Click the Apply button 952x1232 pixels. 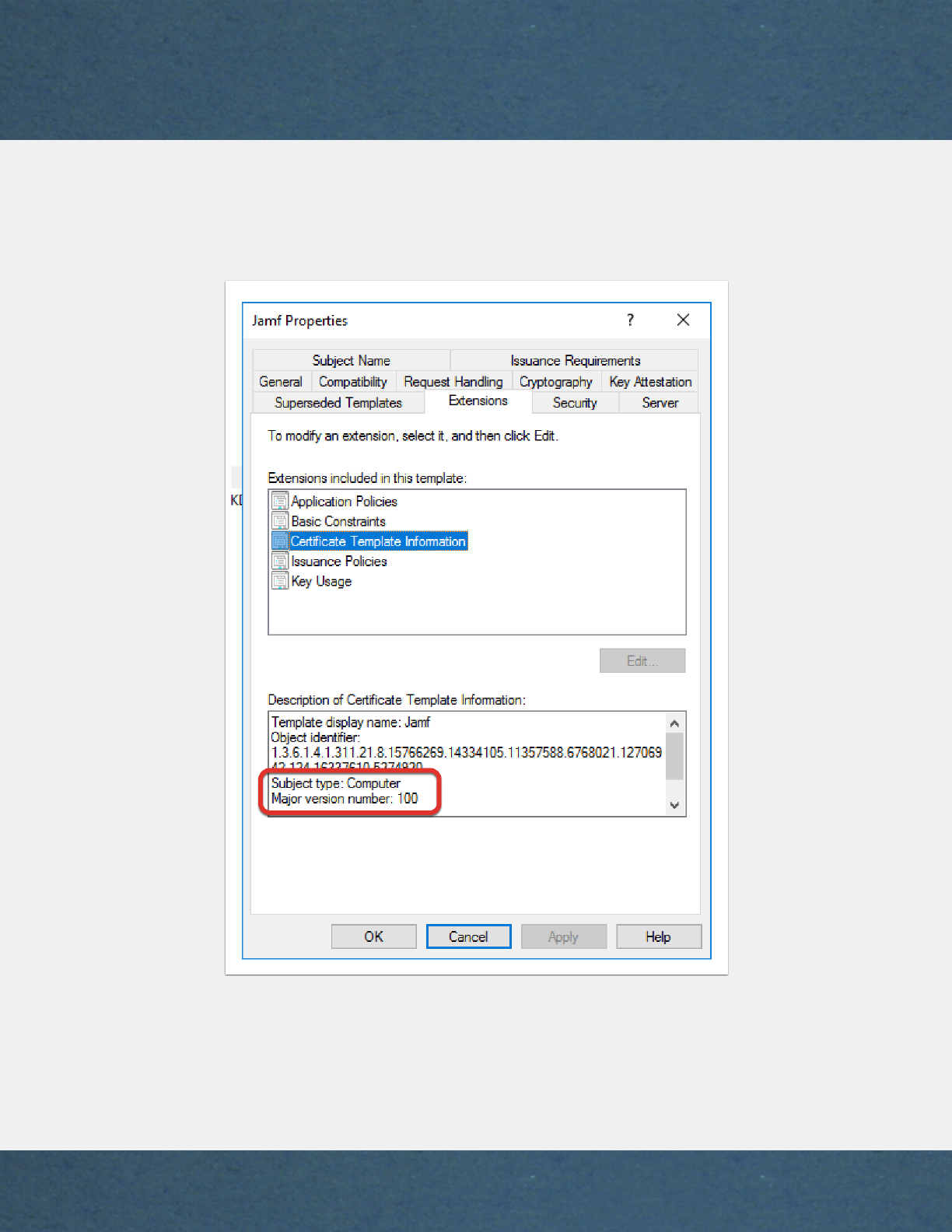(563, 936)
